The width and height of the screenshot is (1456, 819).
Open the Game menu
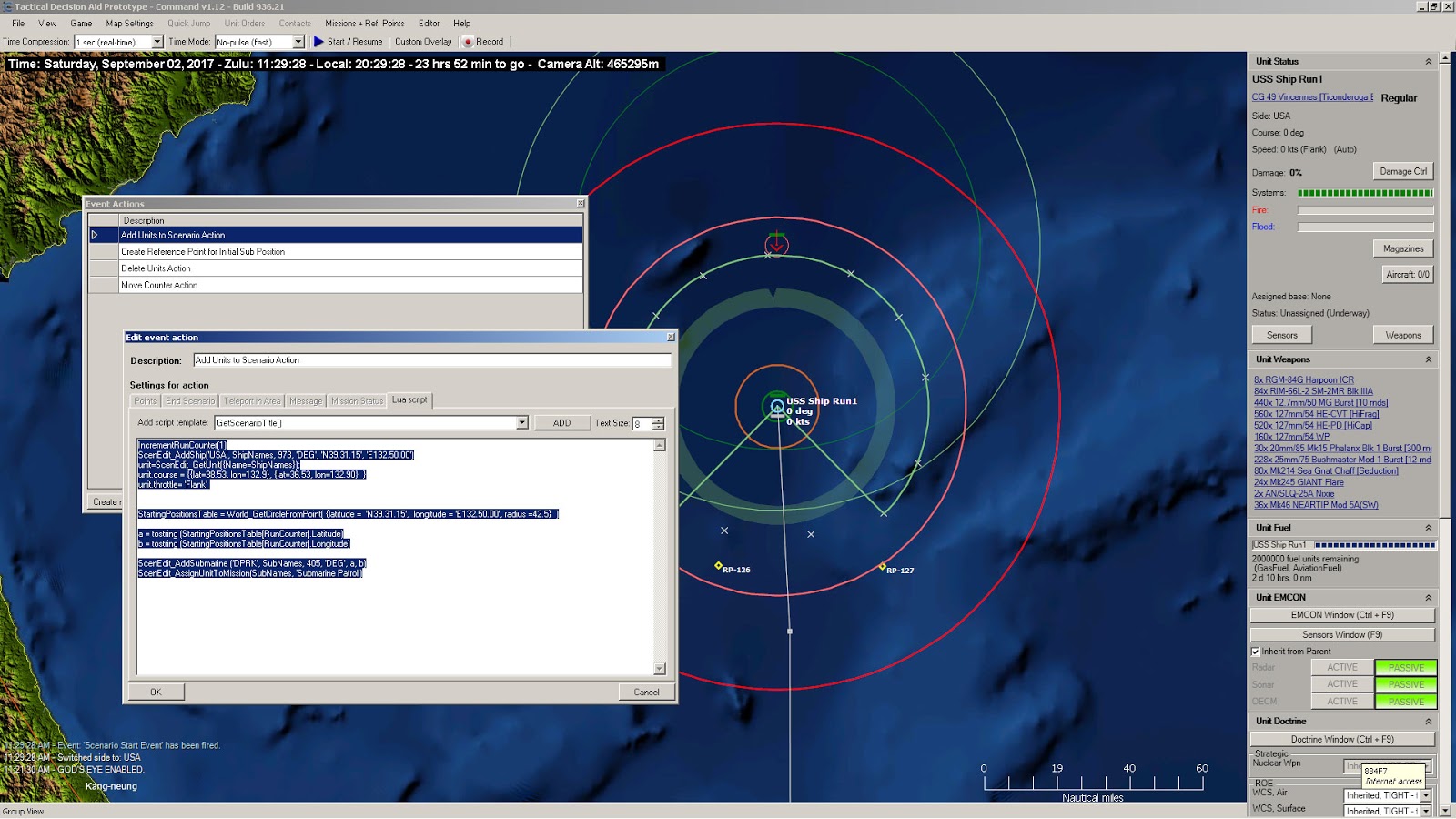point(81,24)
